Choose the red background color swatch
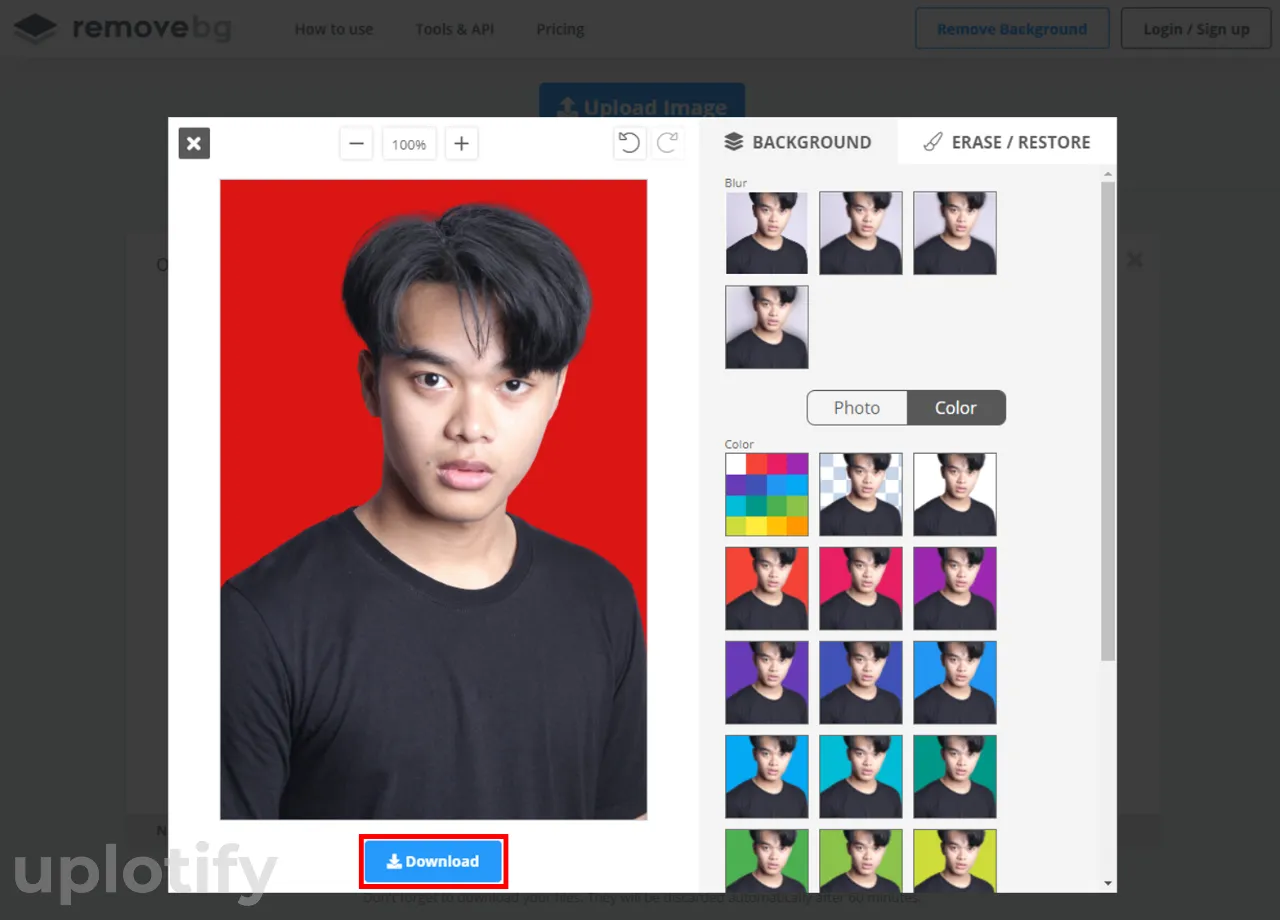This screenshot has height=920, width=1280. click(x=766, y=588)
